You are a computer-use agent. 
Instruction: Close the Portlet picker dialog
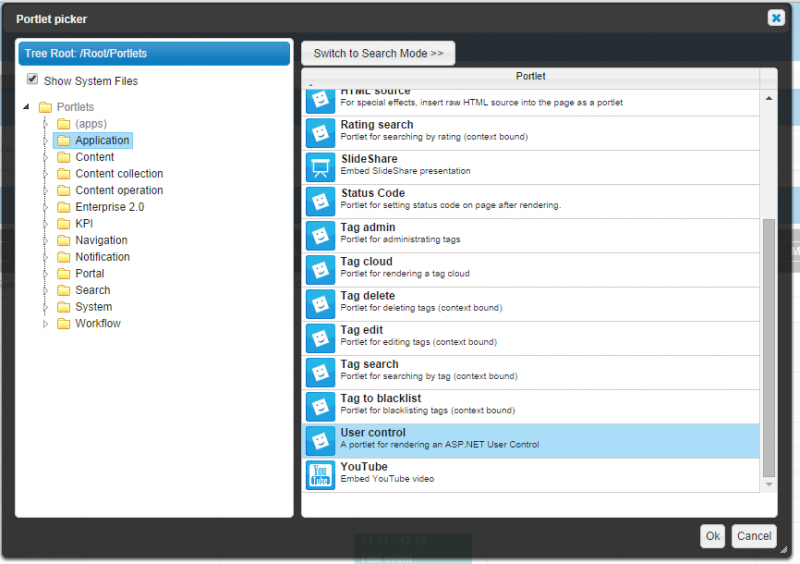(x=776, y=18)
